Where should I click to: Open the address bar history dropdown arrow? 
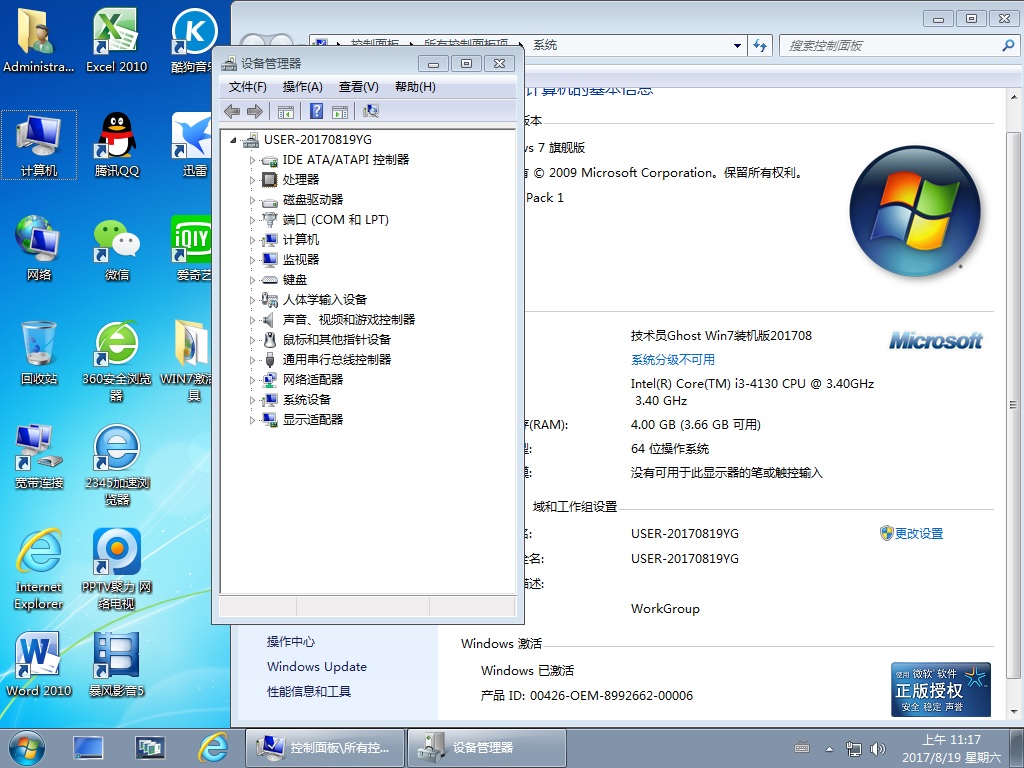point(737,46)
